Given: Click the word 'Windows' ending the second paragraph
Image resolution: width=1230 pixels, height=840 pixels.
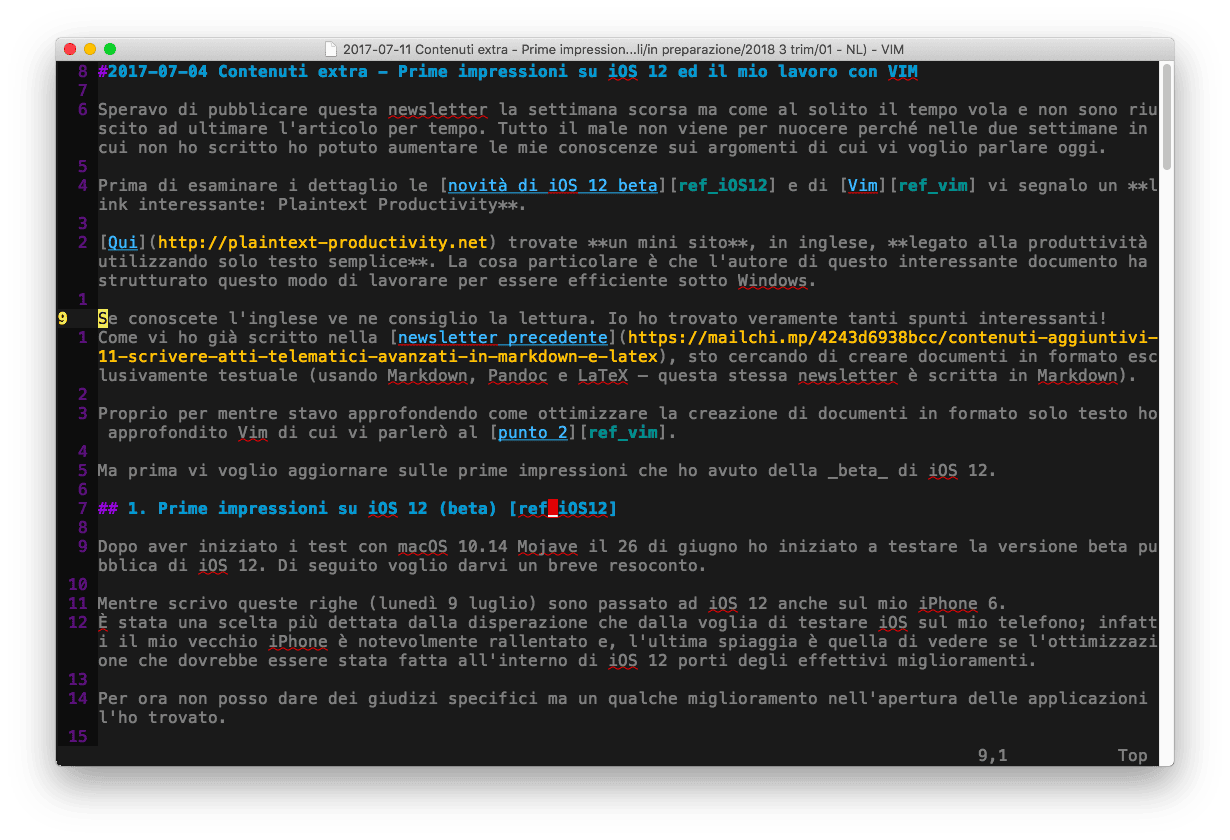Looking at the screenshot, I should (x=773, y=281).
